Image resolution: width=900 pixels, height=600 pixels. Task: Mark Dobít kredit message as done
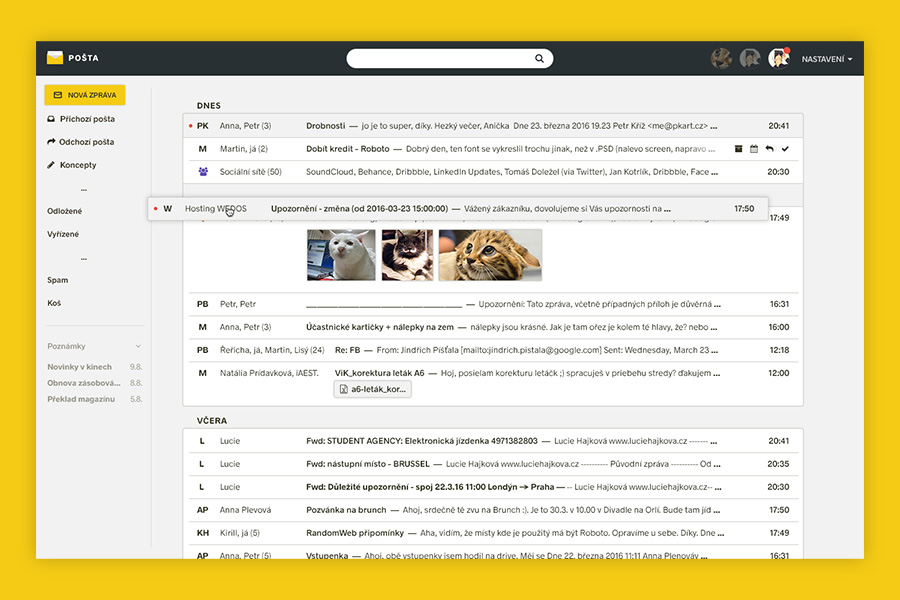click(785, 149)
